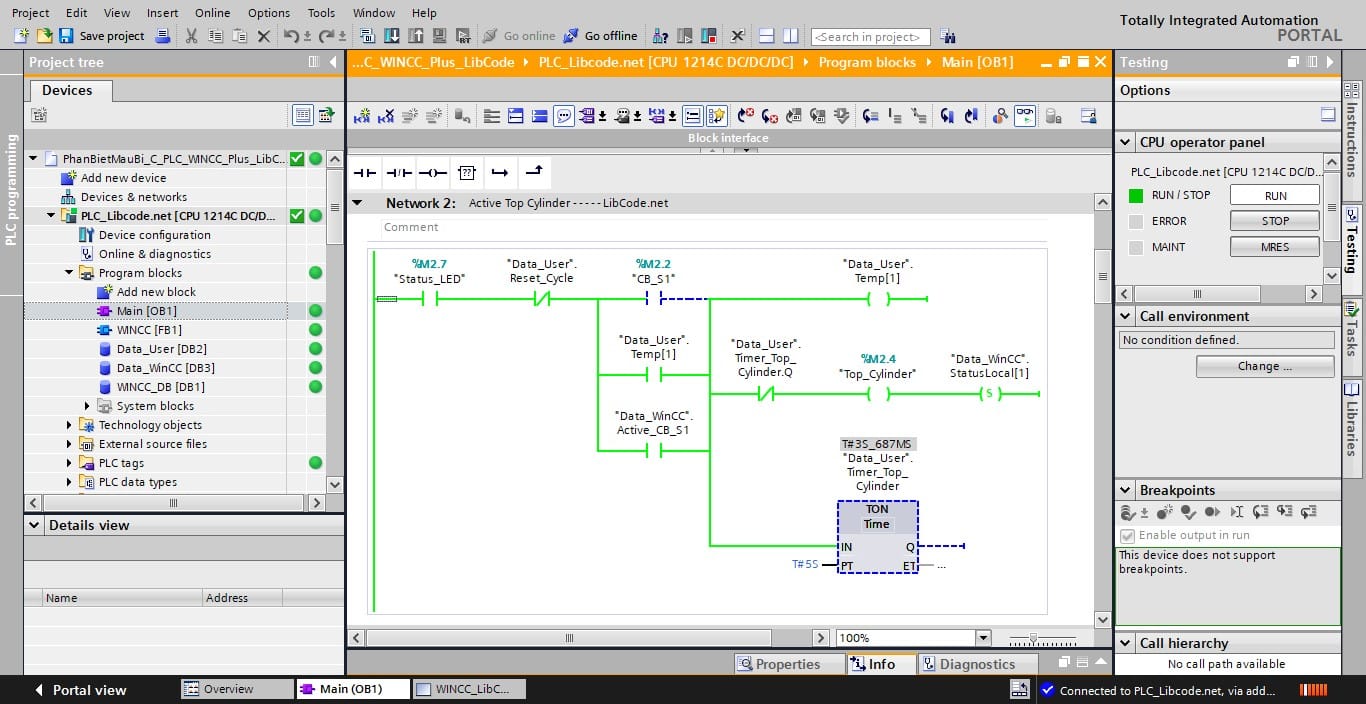This screenshot has width=1366, height=704.
Task: Click the status bar network connection icon
Action: tap(1019, 689)
